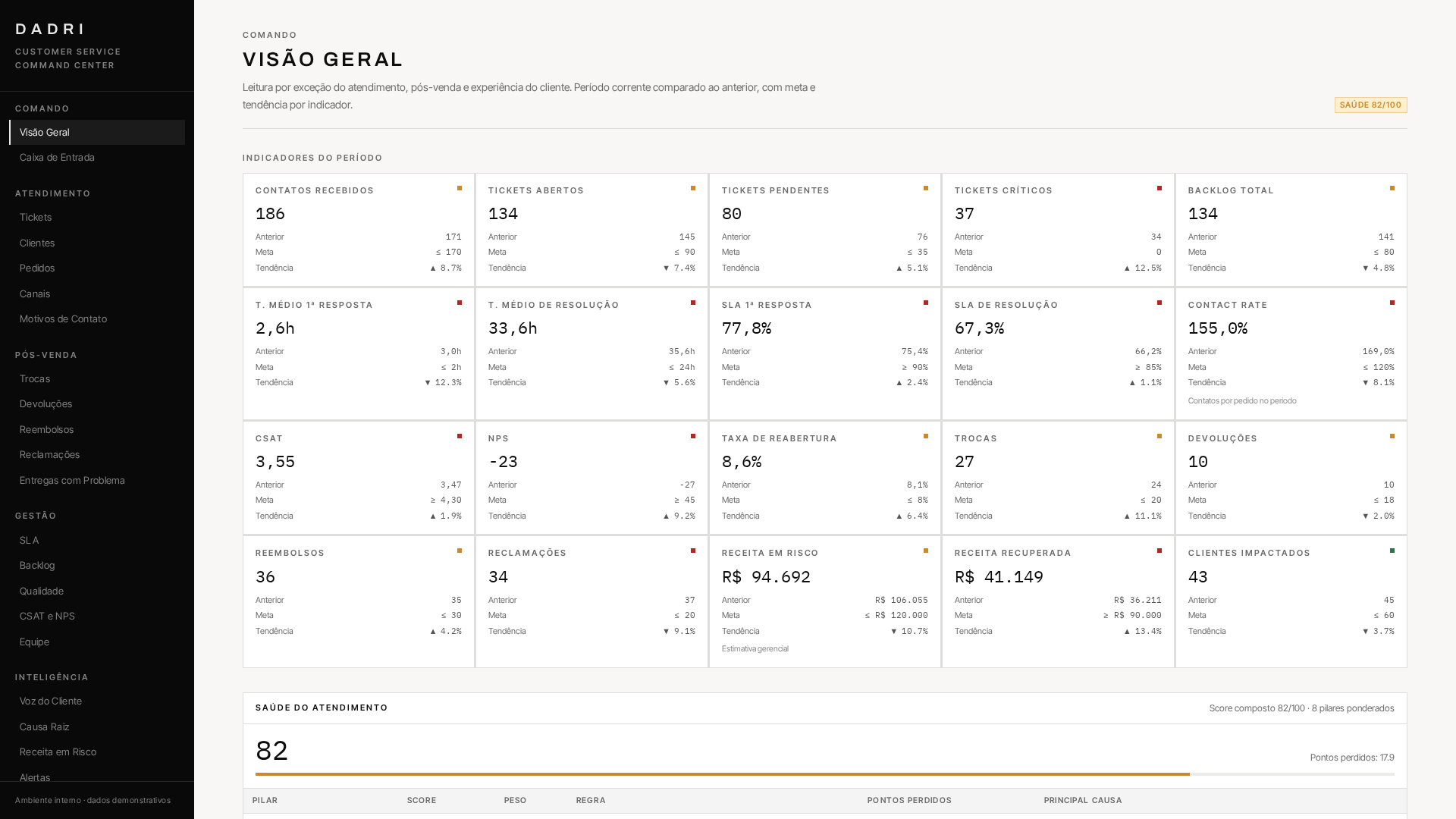
Task: Open Backlog under Gestão
Action: [x=97, y=566]
